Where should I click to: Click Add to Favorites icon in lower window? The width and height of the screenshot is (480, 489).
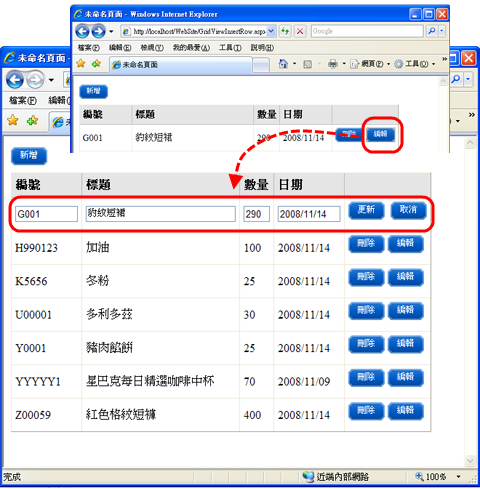[33, 120]
